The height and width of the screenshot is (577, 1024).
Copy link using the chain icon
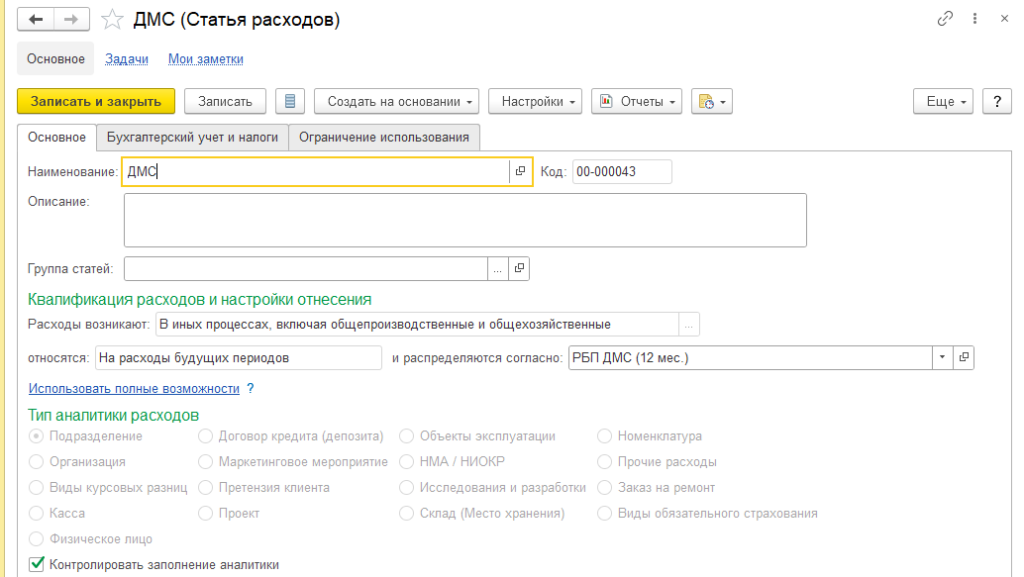point(944,19)
